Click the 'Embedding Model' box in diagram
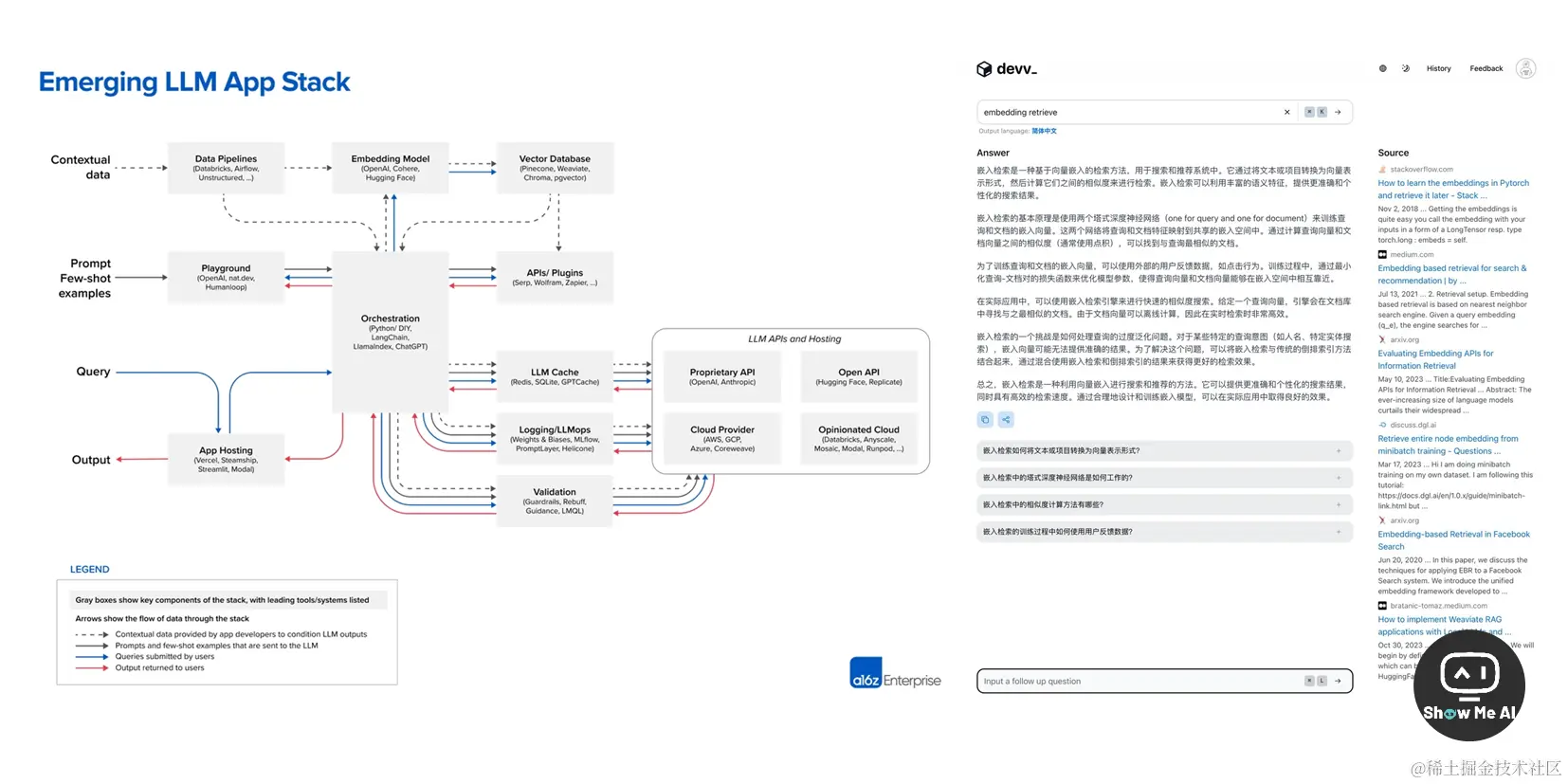 click(391, 168)
